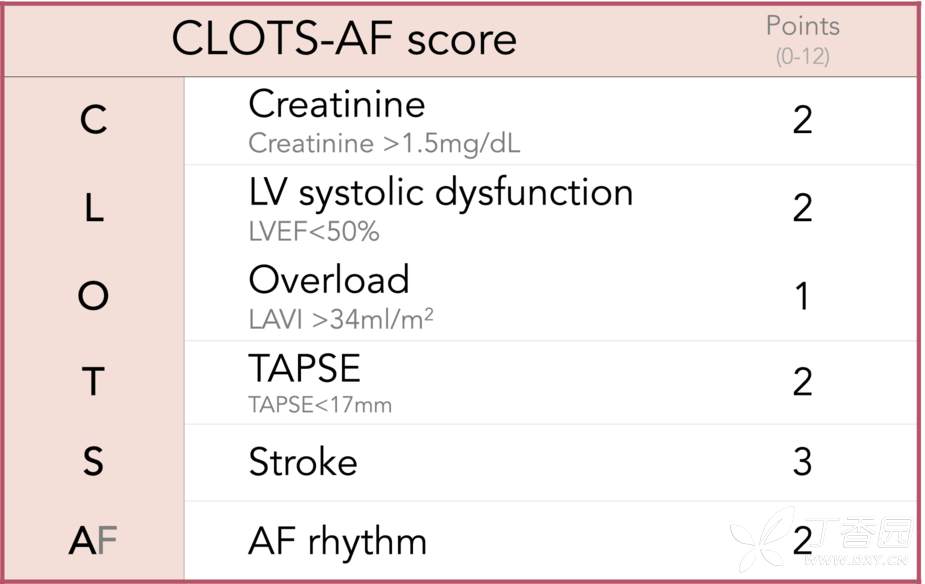
Task: Select the Points (0-12) column header
Action: click(x=802, y=40)
